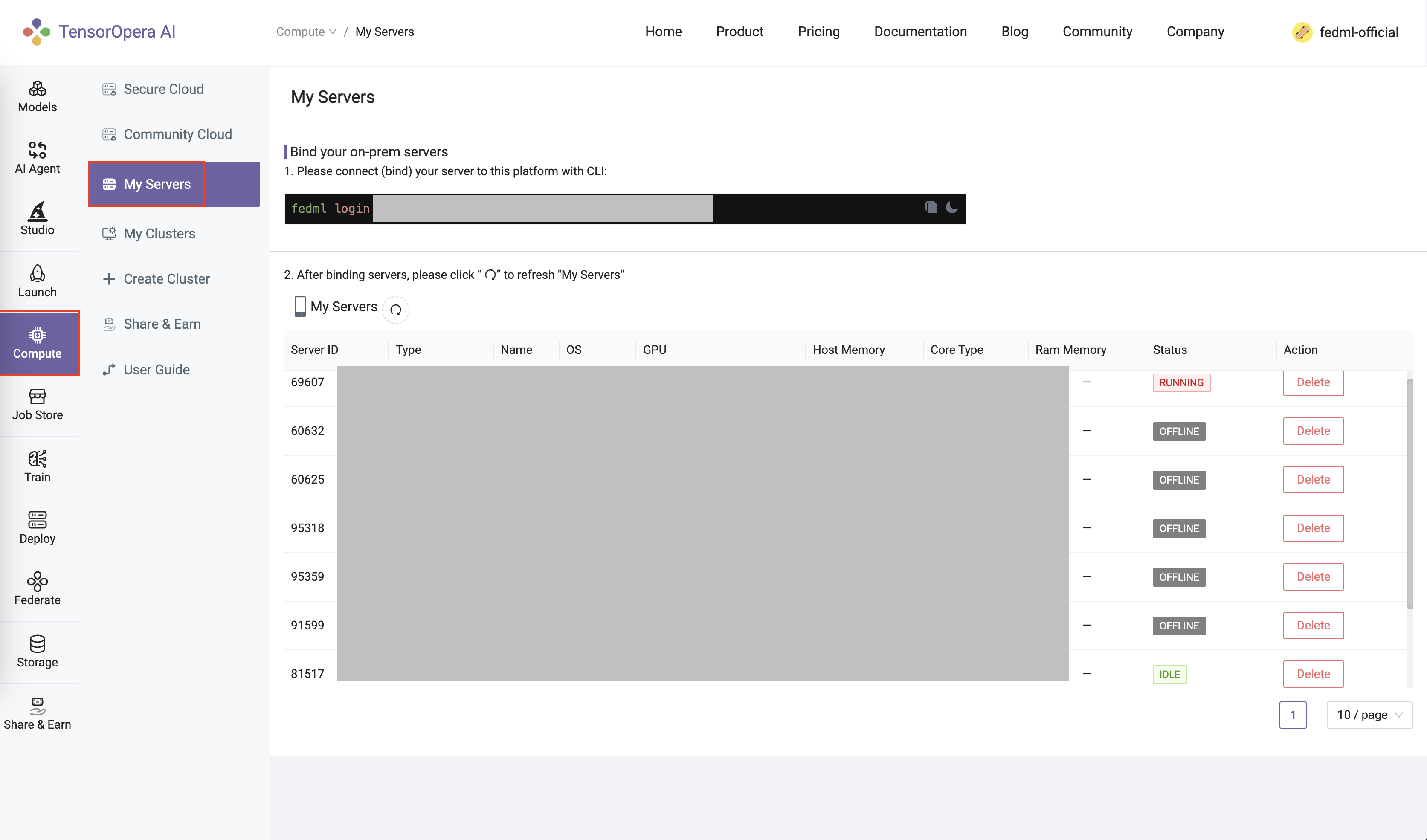Open the Deploy server icon
Screen dimensions: 1427x840
[38, 520]
